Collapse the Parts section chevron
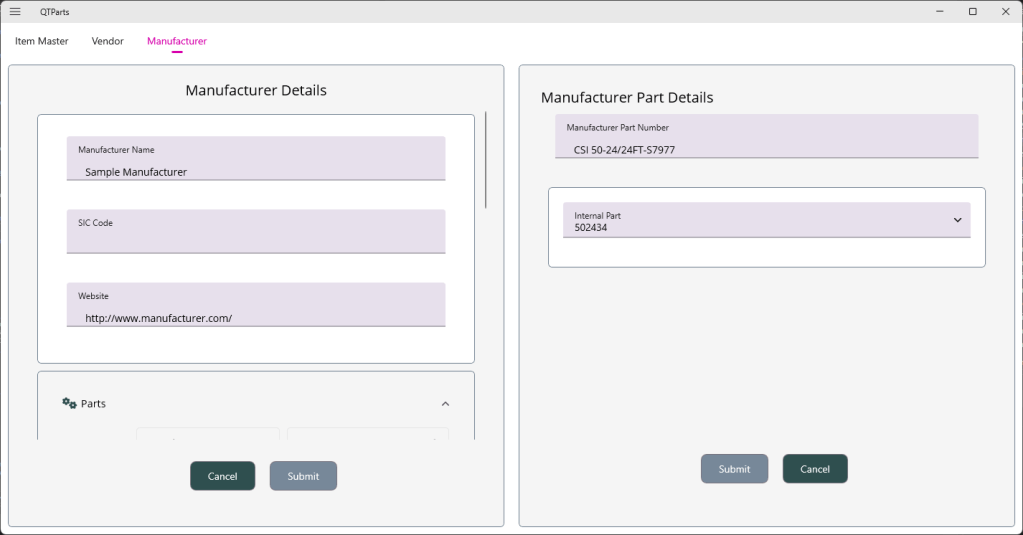This screenshot has width=1023, height=535. [445, 404]
